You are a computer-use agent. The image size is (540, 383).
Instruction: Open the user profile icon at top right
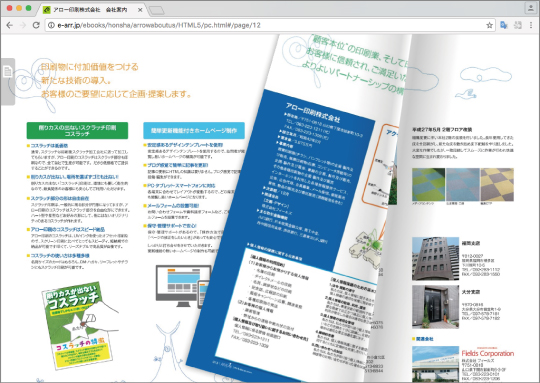[x=530, y=8]
